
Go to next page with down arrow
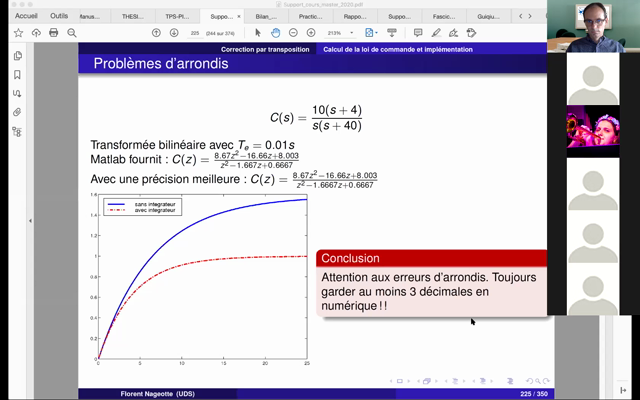[x=173, y=33]
